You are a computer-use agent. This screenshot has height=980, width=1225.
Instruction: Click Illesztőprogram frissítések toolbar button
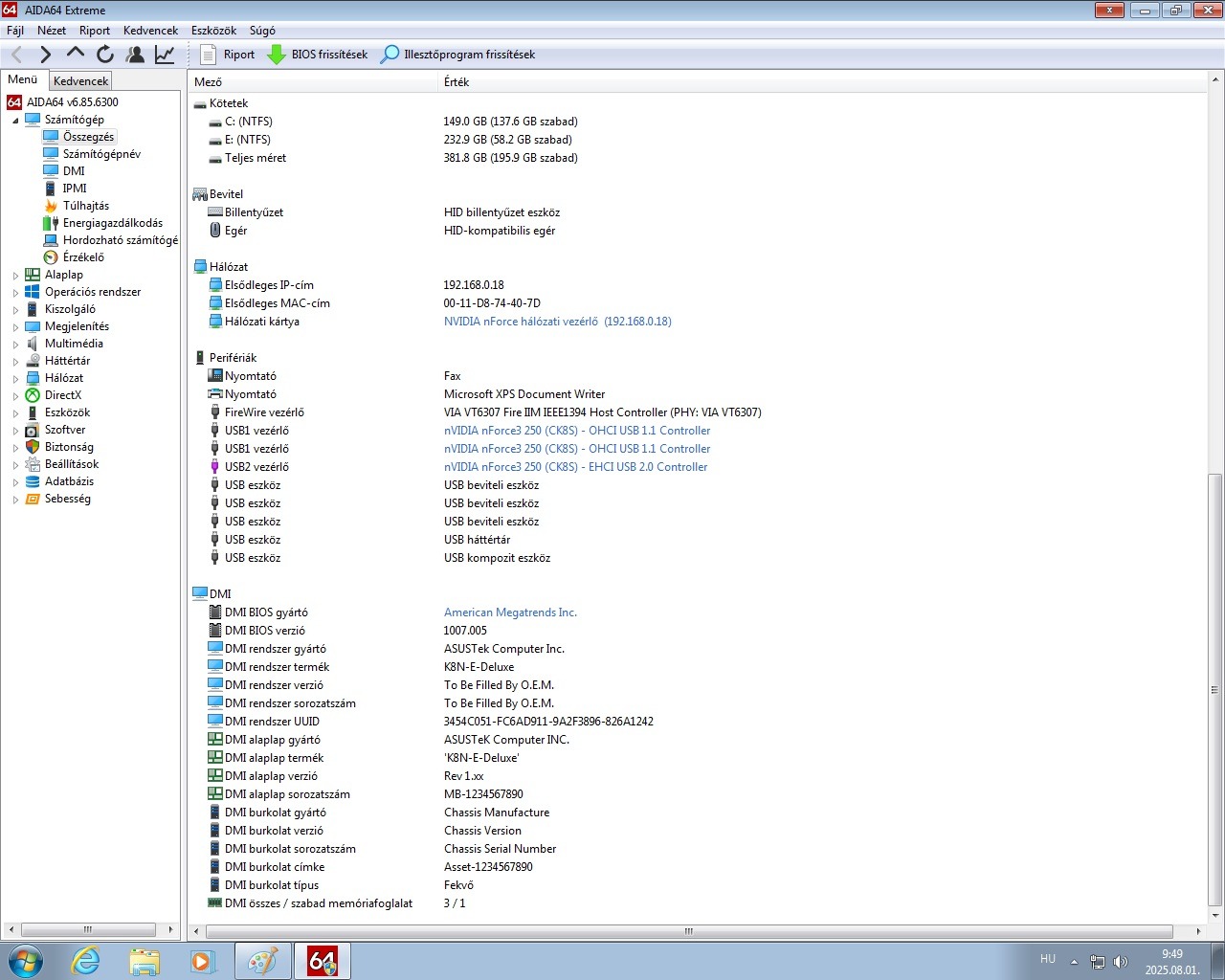click(457, 55)
